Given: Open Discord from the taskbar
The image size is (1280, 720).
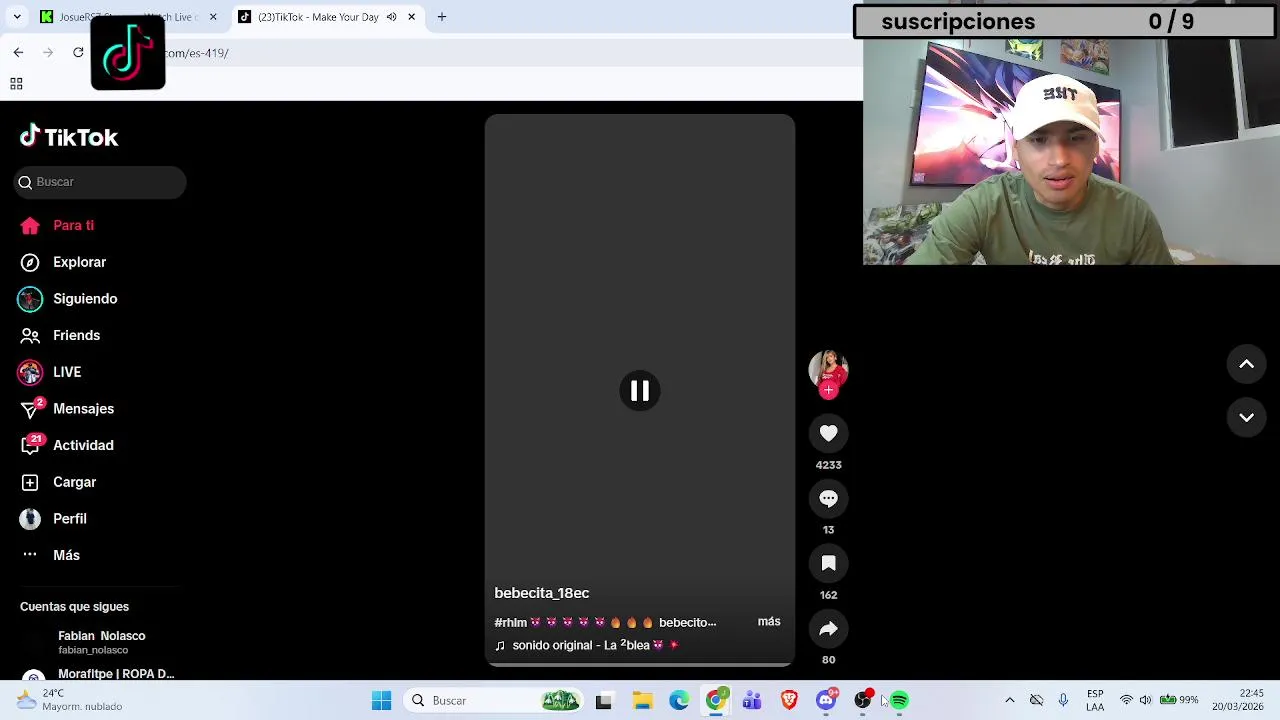Looking at the screenshot, I should pos(826,701).
